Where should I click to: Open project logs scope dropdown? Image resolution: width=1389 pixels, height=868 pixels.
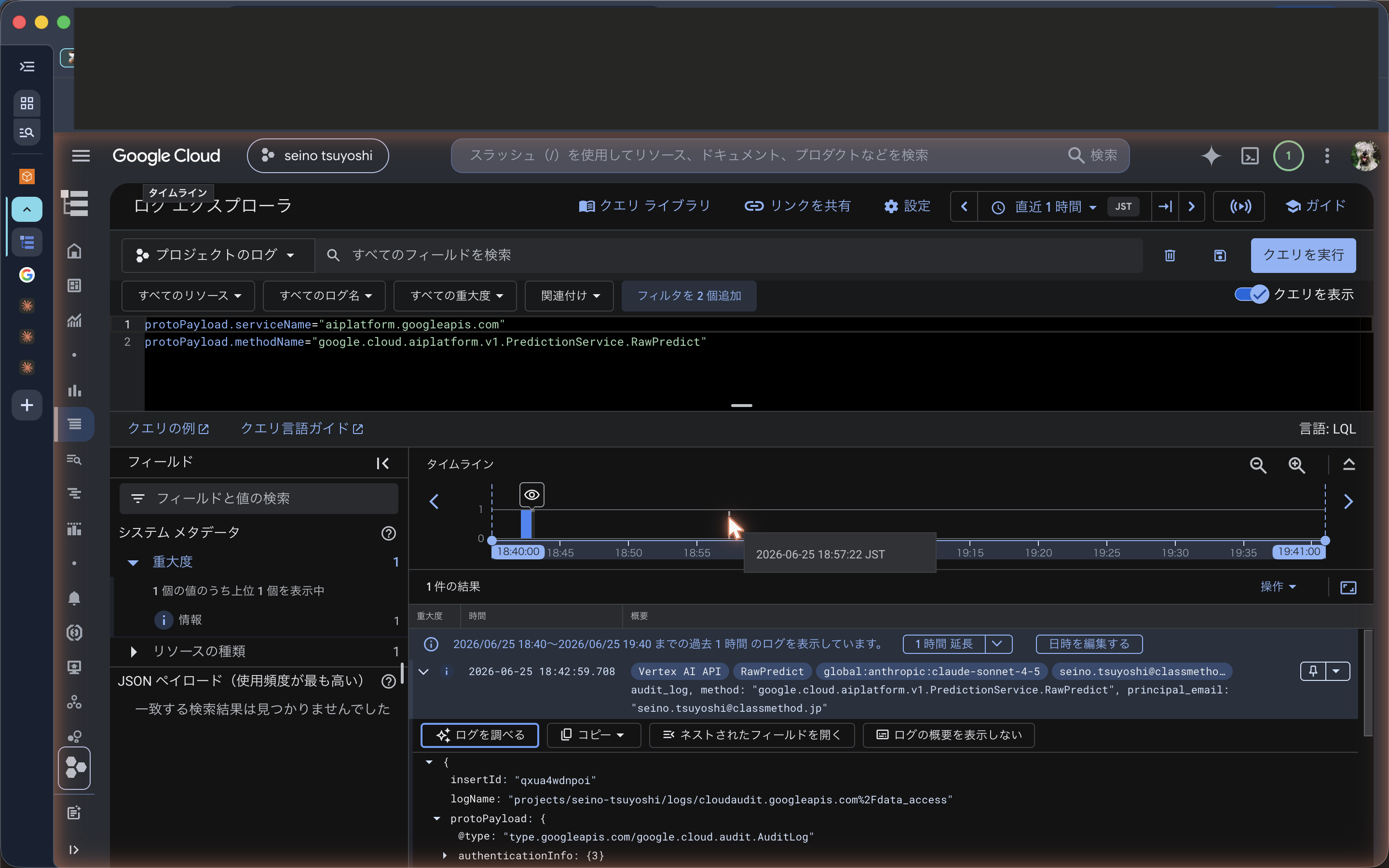click(x=217, y=256)
